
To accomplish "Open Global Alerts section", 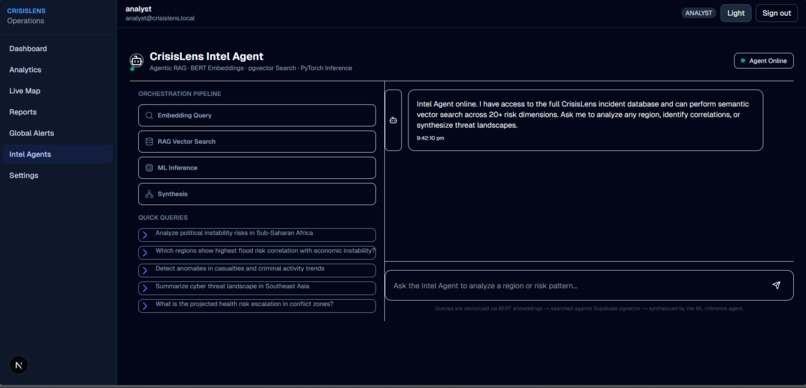I will pyautogui.click(x=57, y=133).
